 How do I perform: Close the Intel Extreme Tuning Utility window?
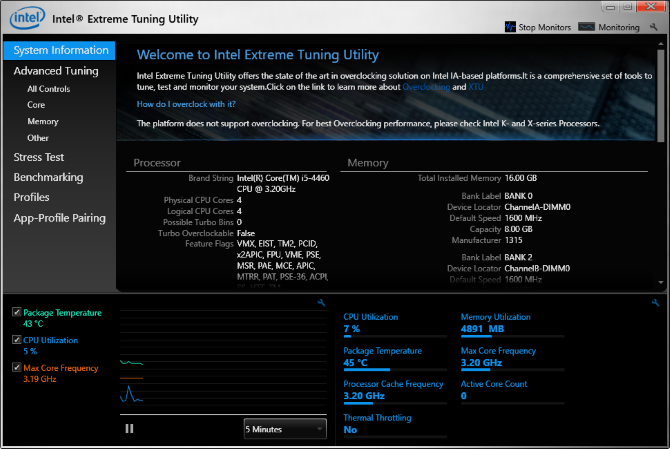tap(651, 6)
